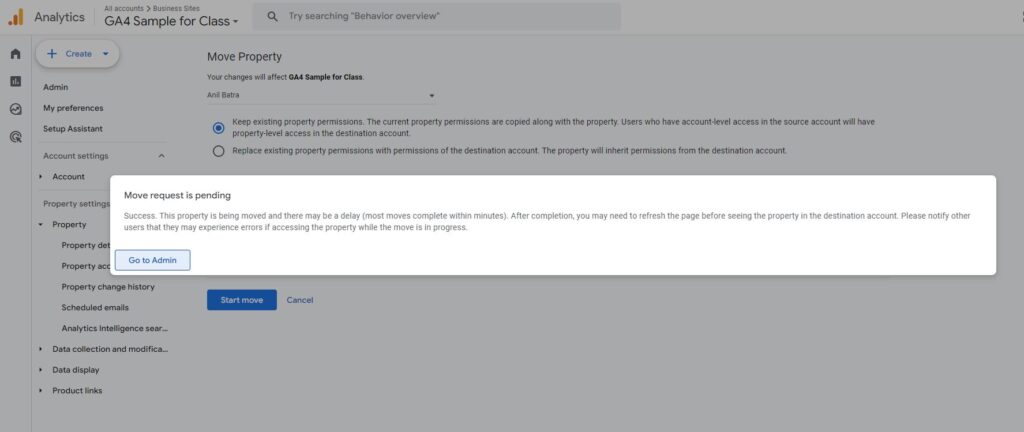Focus the search input field
The image size is (1024, 432).
coord(440,16)
